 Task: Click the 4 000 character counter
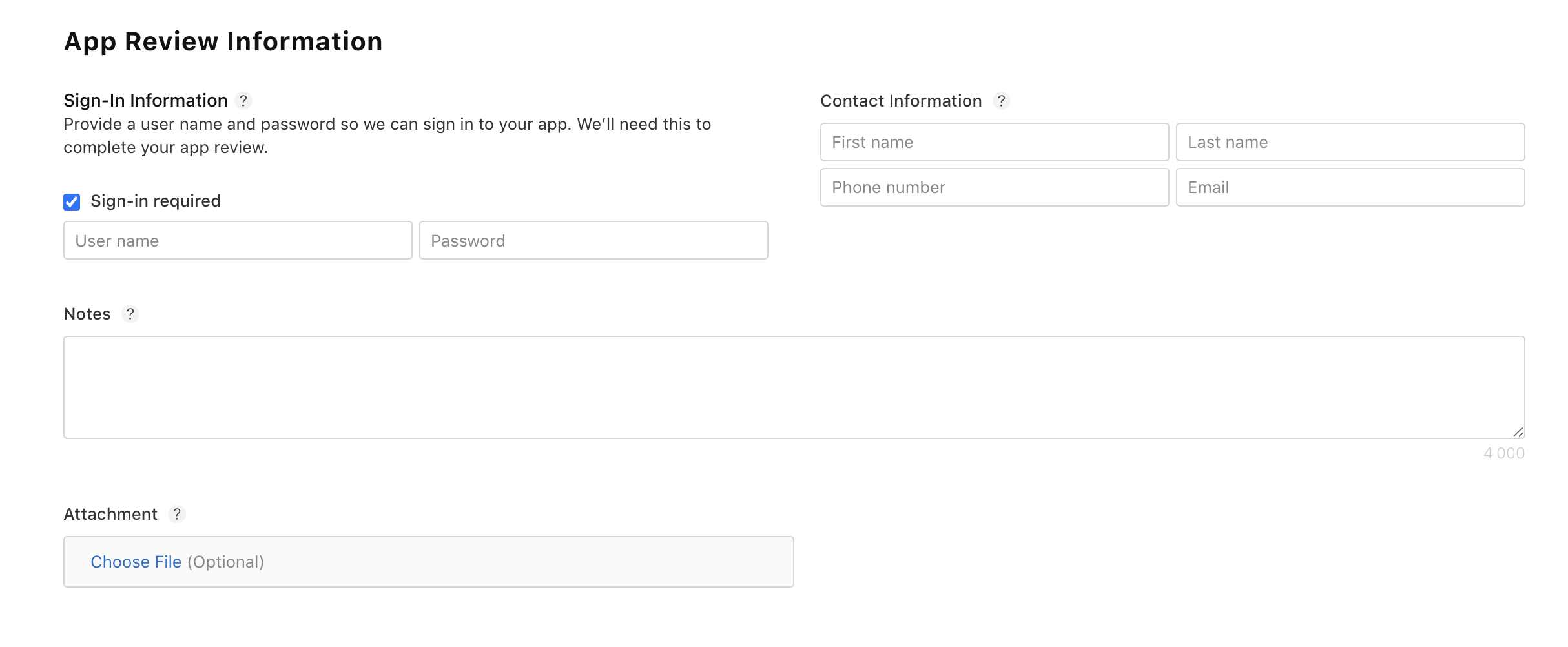1503,453
